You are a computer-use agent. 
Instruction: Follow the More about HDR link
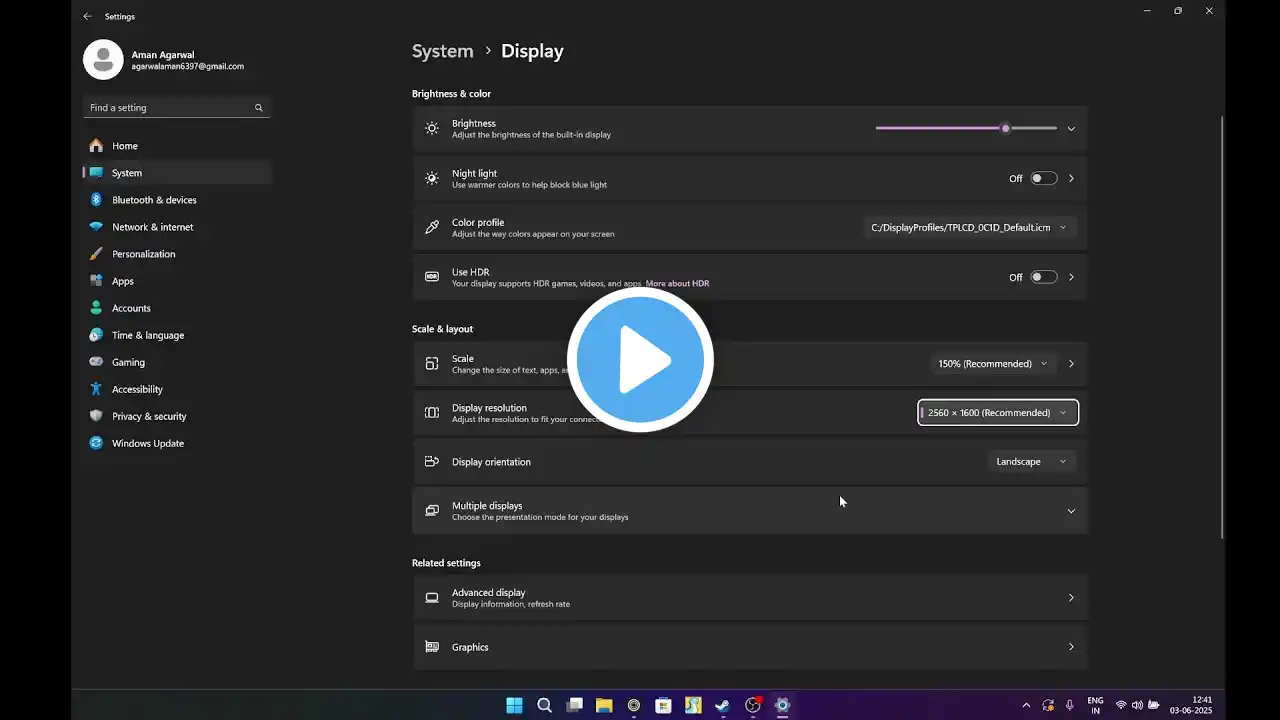[x=677, y=284]
